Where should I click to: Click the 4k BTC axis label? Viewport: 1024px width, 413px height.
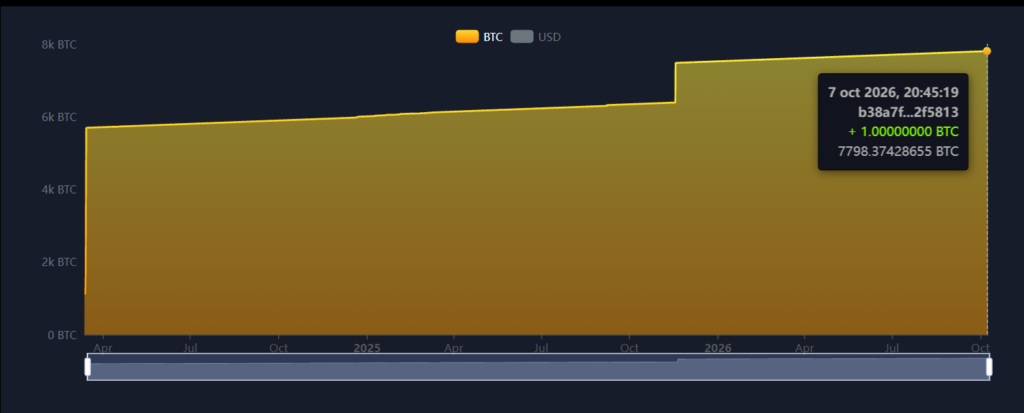click(x=59, y=190)
